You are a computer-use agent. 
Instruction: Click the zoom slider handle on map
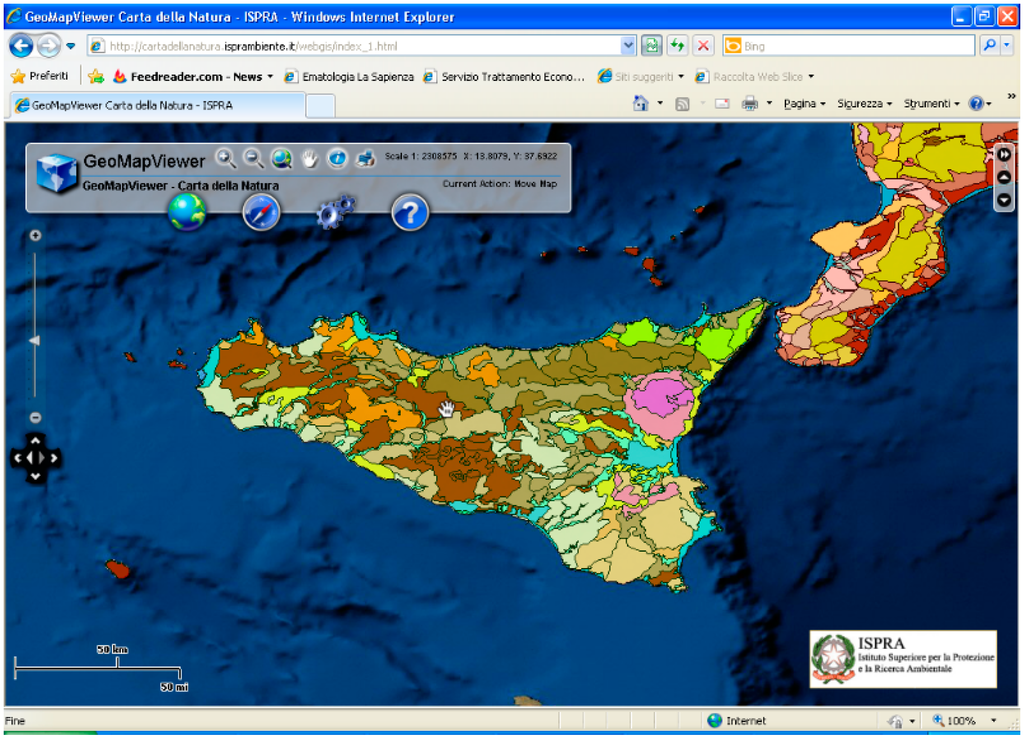point(35,341)
